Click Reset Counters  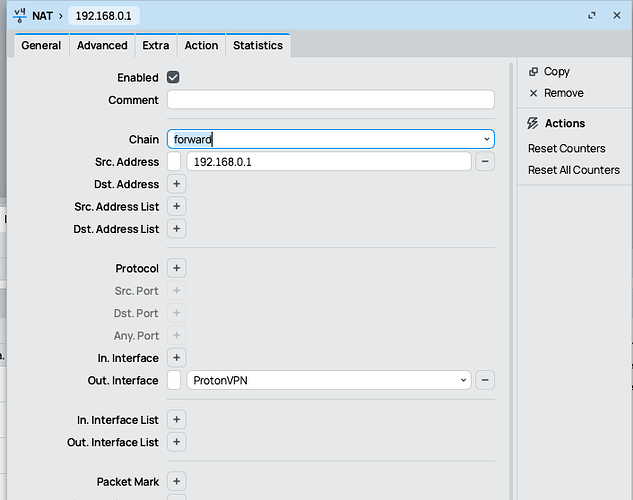pos(566,149)
